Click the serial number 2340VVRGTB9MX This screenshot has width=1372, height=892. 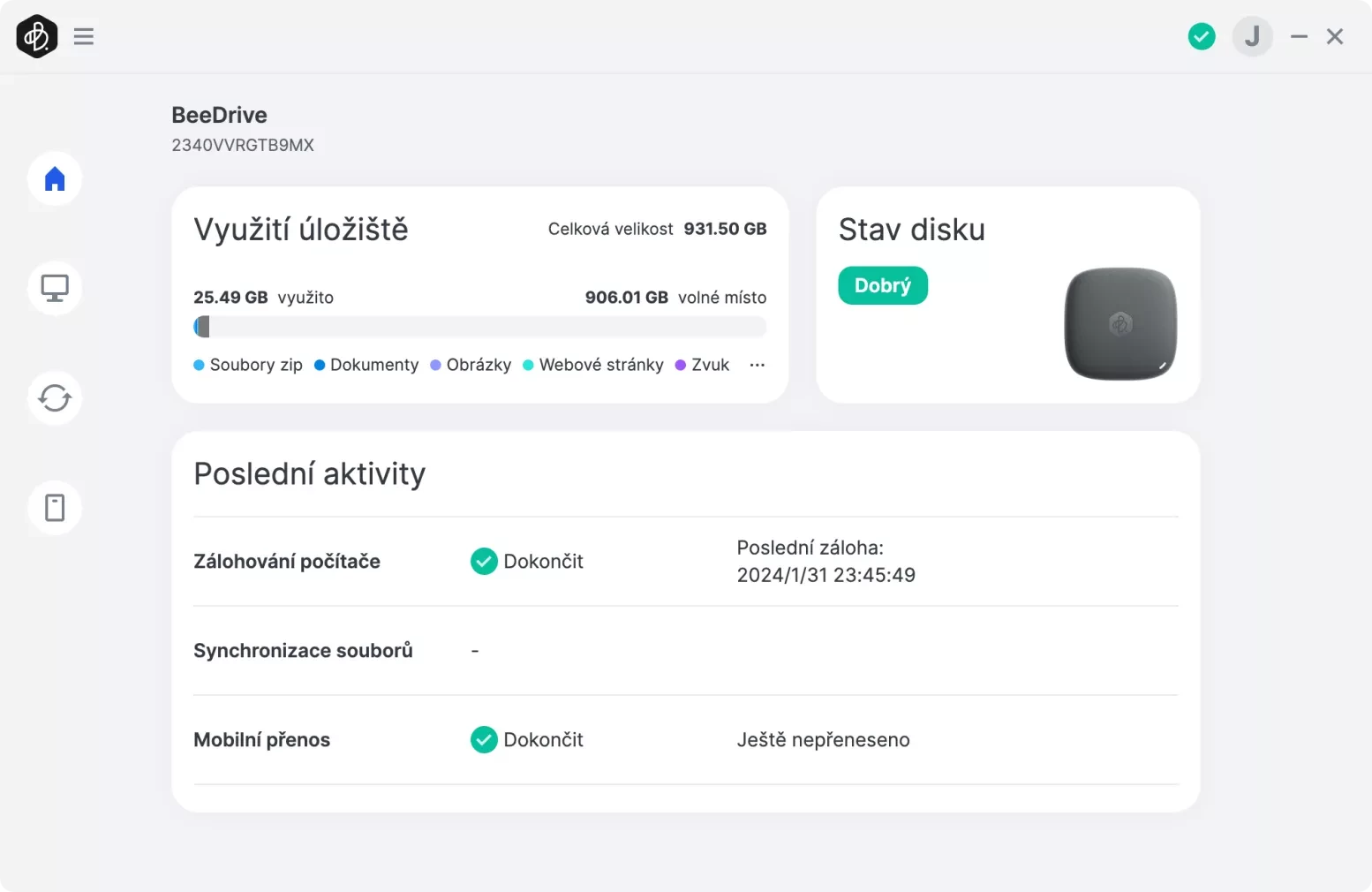click(x=243, y=145)
